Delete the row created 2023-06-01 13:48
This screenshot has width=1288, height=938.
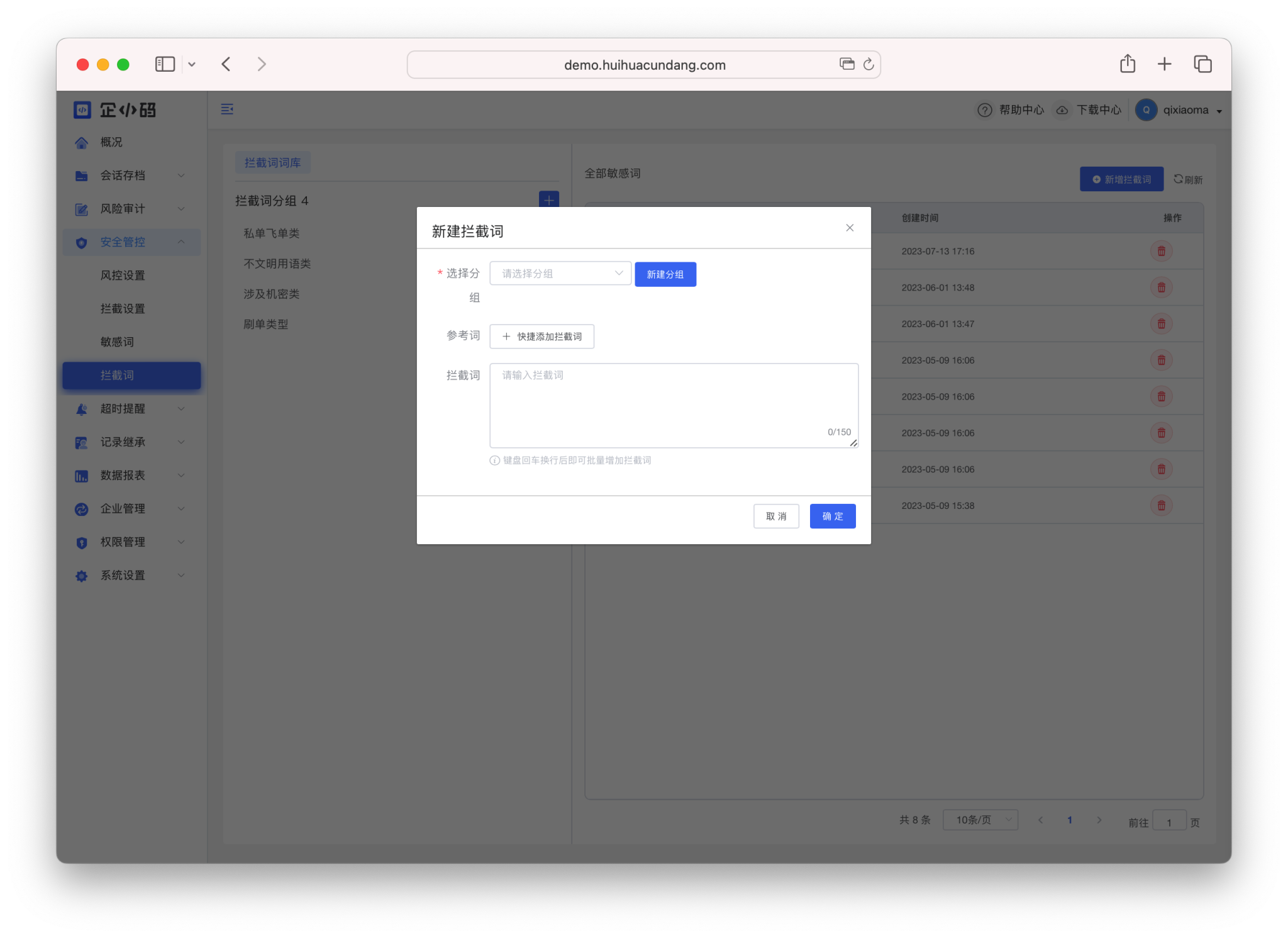coord(1161,288)
